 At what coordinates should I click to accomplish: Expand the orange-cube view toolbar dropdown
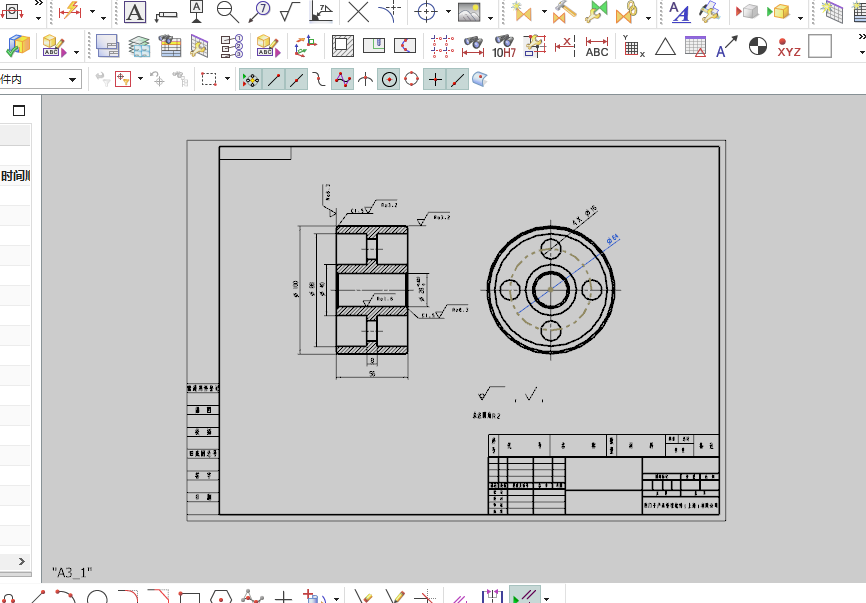800,18
